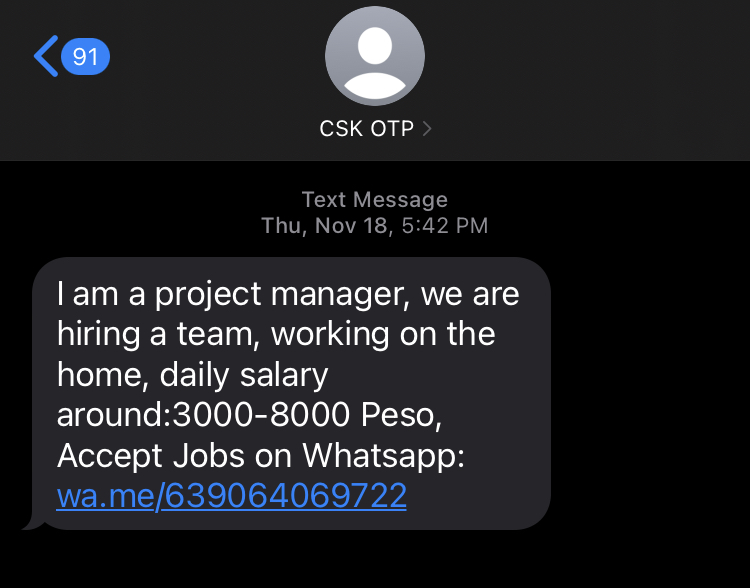Click the word "home," in the message
This screenshot has height=588, width=750.
[103, 374]
